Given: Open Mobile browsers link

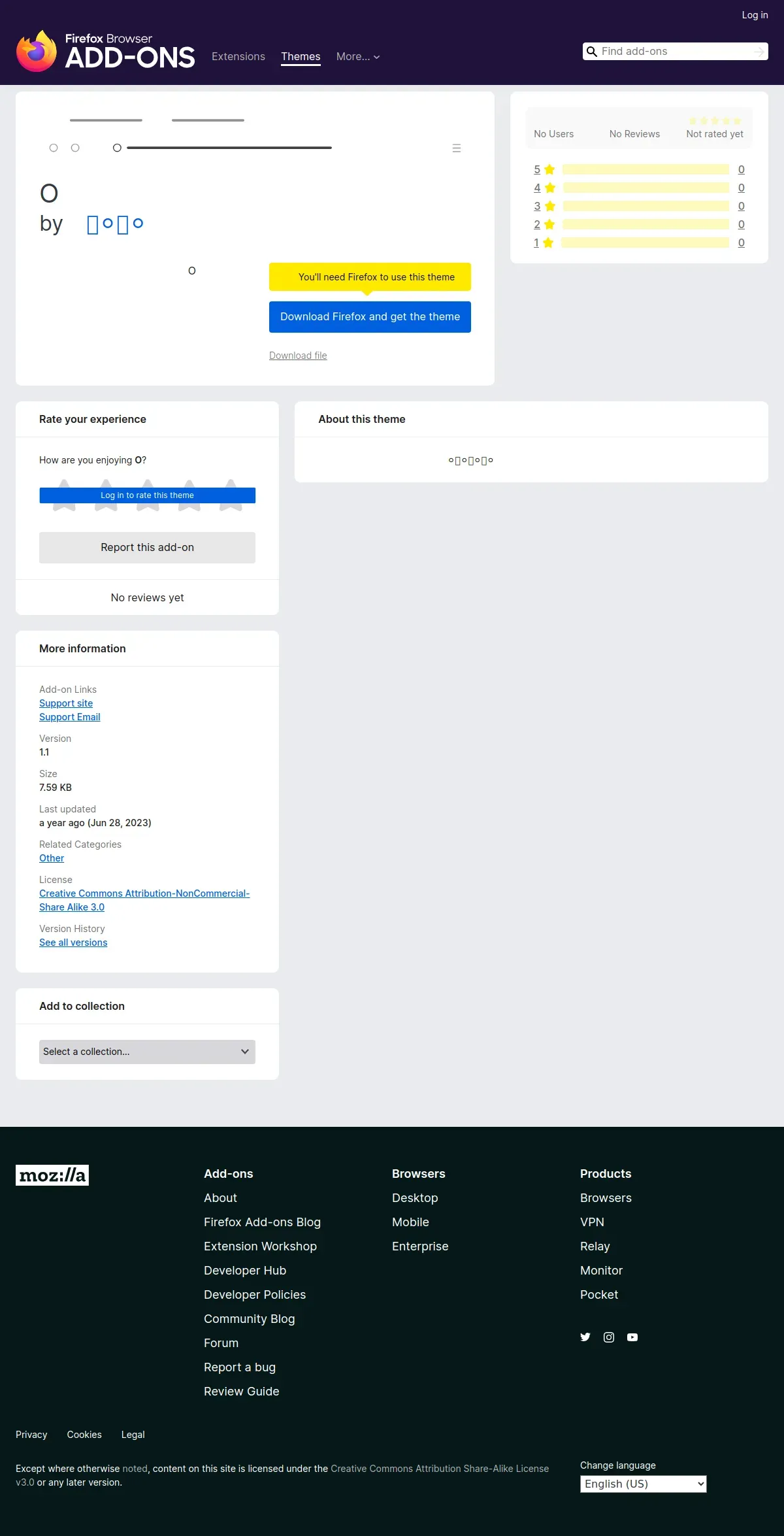Looking at the screenshot, I should point(410,1222).
